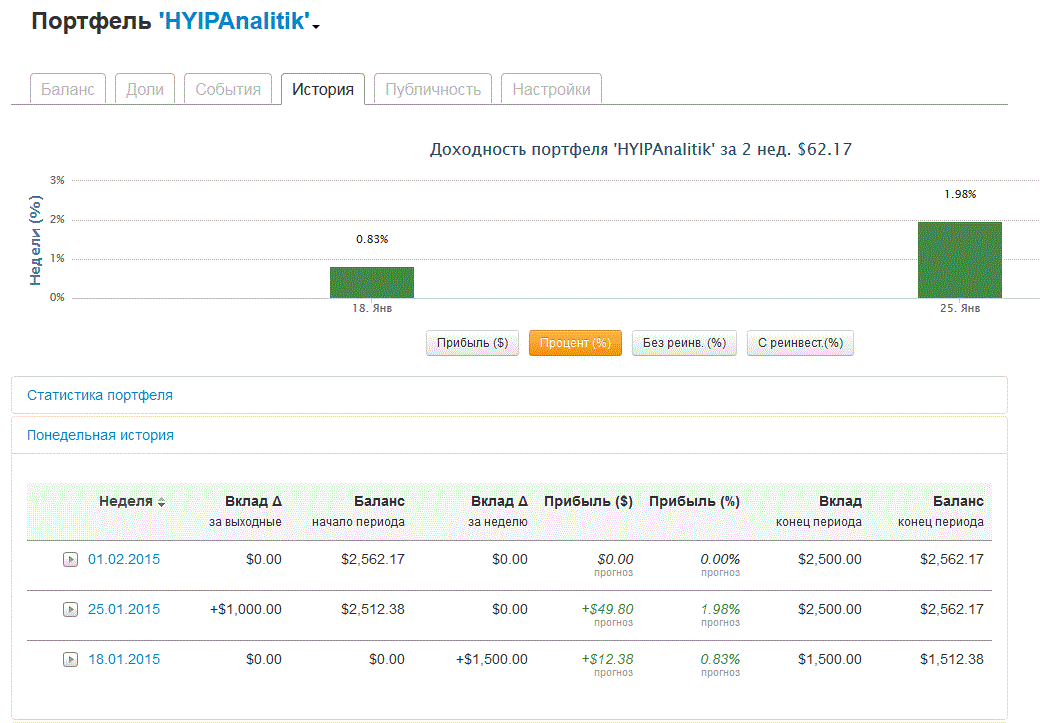Show chart as Прибыль ($)
The image size is (1040, 723).
tap(472, 343)
